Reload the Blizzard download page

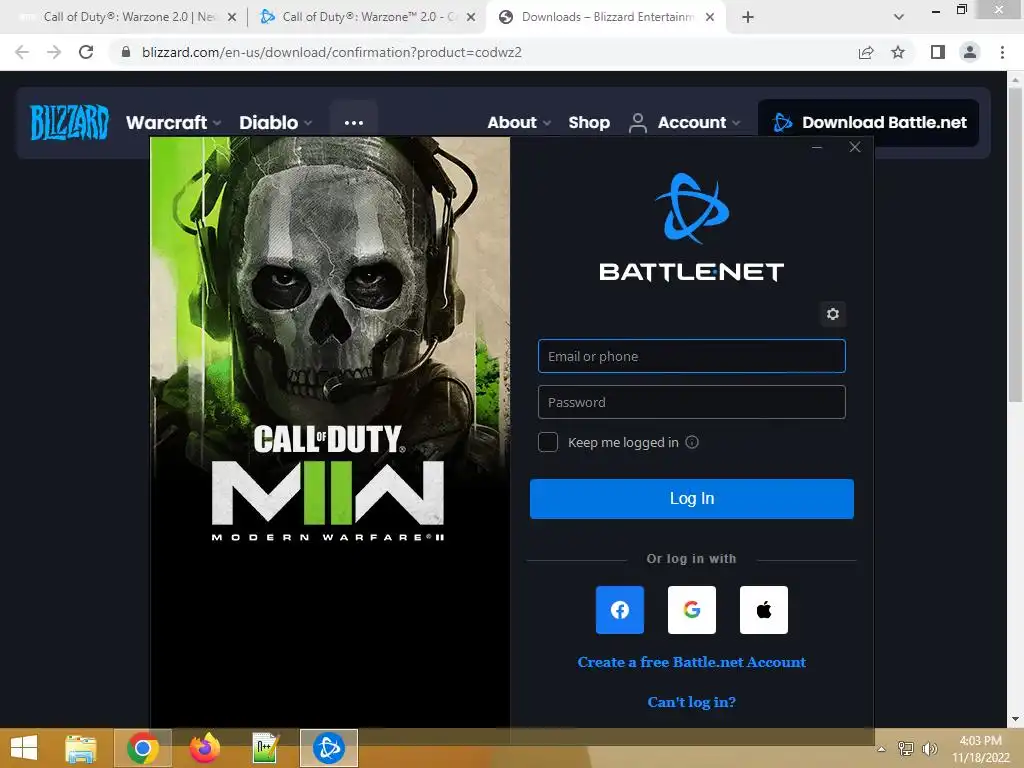pyautogui.click(x=86, y=52)
